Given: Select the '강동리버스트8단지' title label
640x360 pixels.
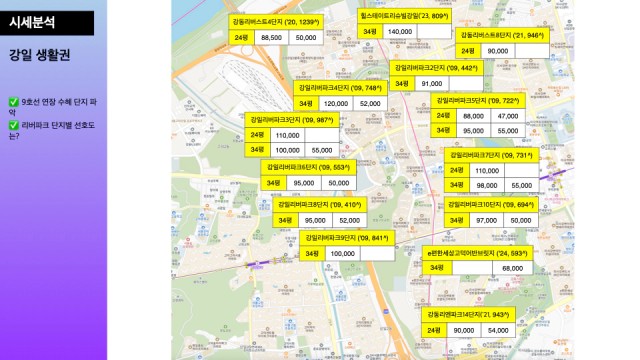Looking at the screenshot, I should (x=502, y=36).
